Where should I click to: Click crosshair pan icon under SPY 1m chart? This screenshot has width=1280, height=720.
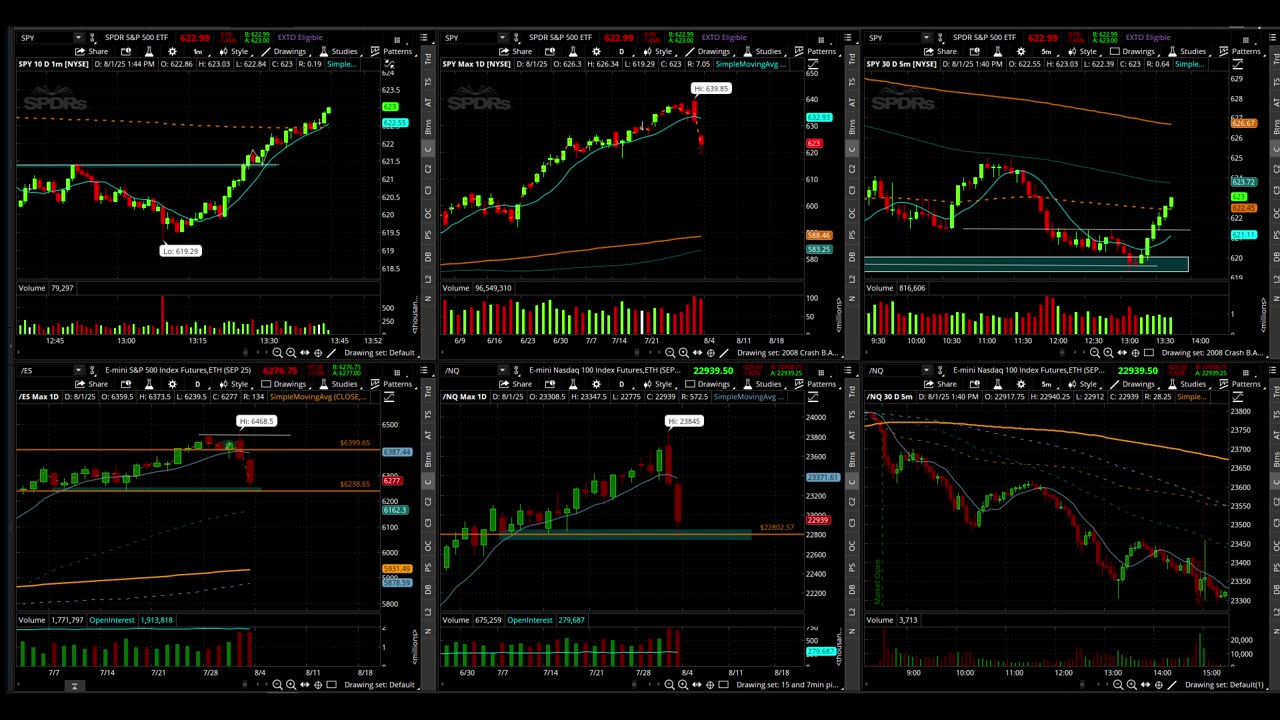tap(318, 352)
